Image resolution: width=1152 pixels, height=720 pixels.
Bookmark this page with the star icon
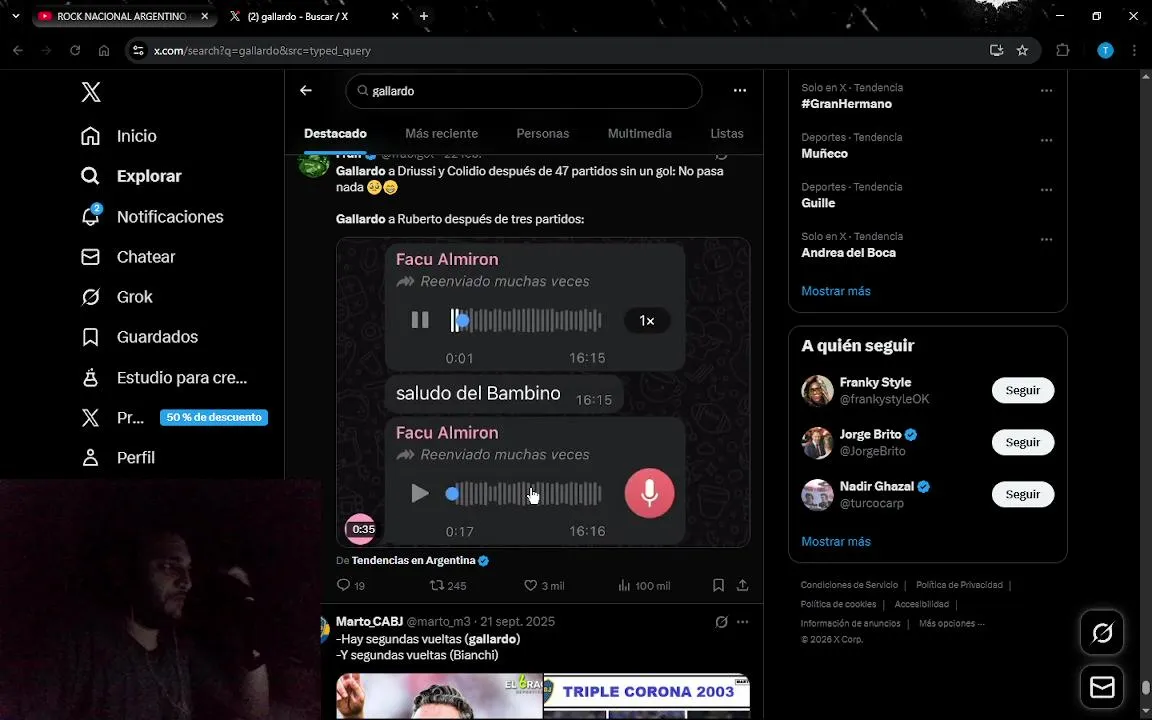pyautogui.click(x=1022, y=51)
